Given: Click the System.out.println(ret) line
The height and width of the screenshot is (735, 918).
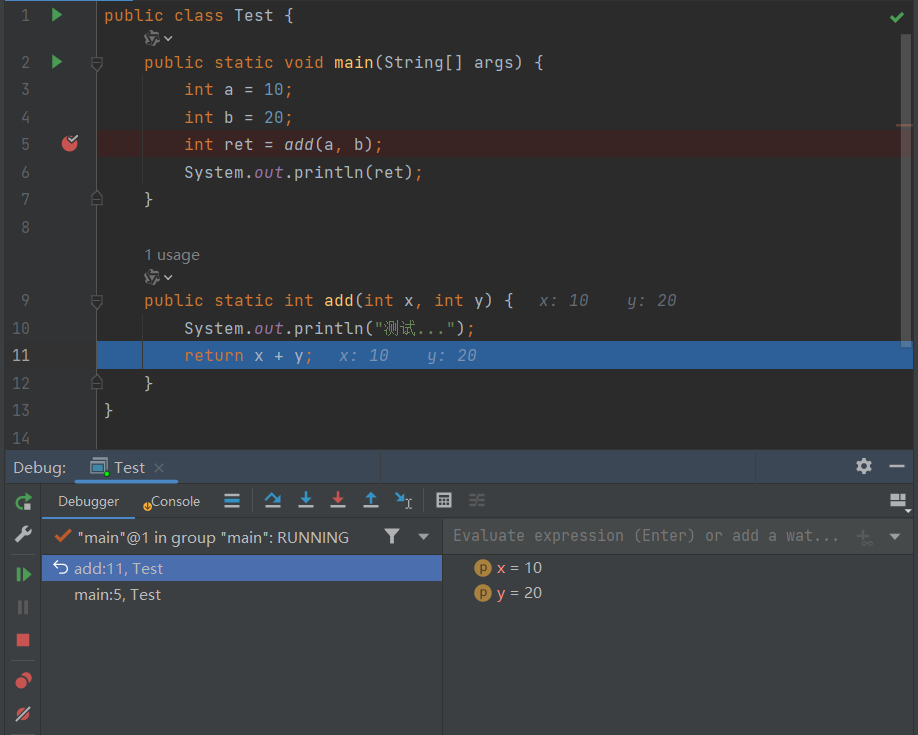Looking at the screenshot, I should (x=303, y=172).
